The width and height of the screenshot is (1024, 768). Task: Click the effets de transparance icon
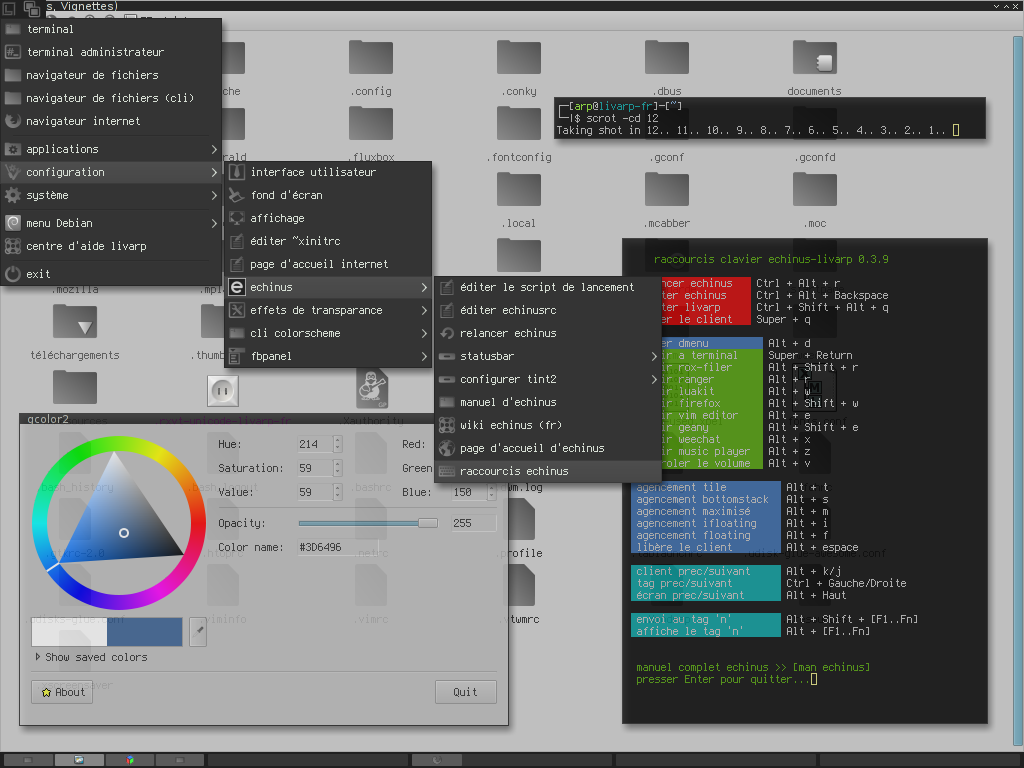[236, 310]
